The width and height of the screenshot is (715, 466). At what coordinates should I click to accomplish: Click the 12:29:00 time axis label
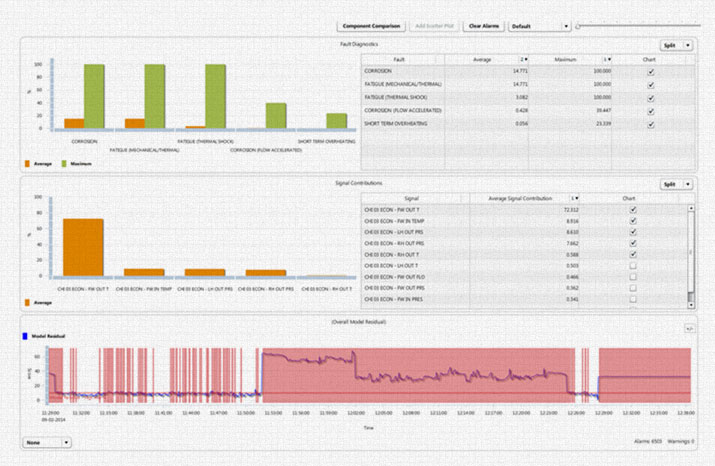pyautogui.click(x=603, y=413)
